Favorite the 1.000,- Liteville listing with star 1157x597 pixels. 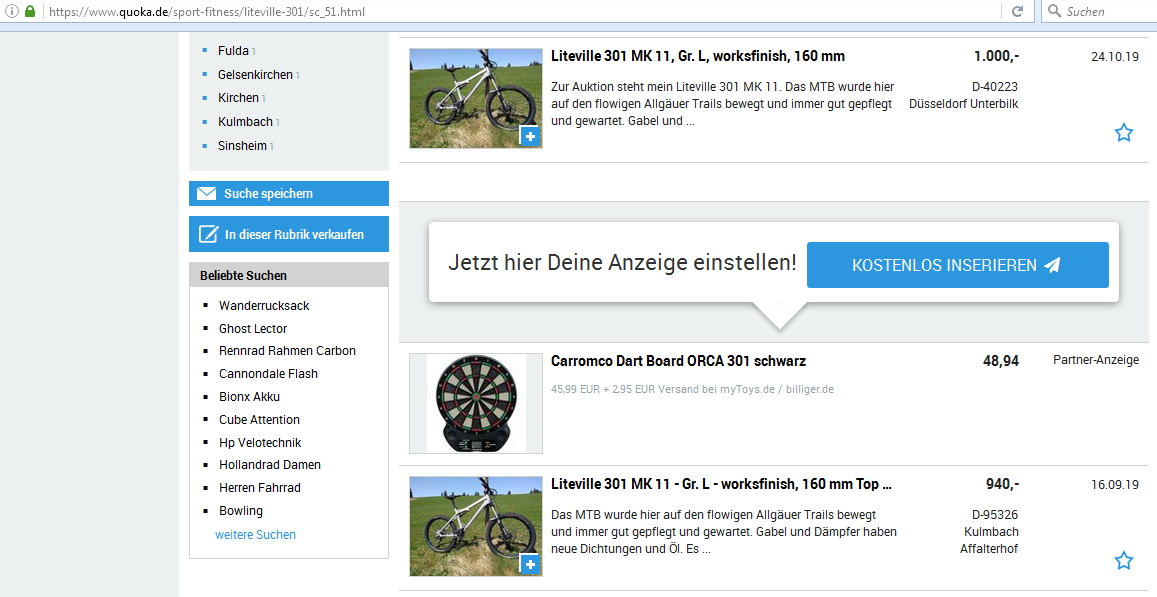click(1123, 133)
